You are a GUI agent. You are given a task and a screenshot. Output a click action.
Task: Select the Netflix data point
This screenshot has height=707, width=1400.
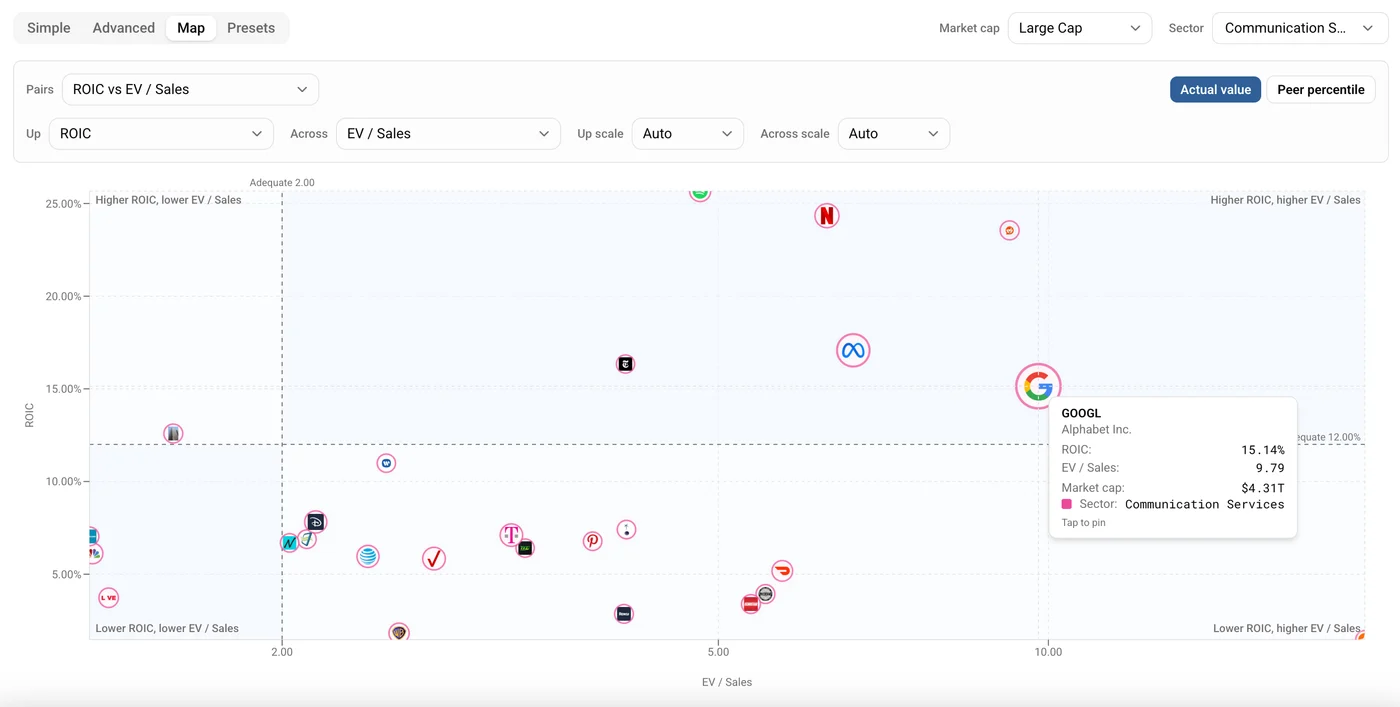[x=826, y=215]
